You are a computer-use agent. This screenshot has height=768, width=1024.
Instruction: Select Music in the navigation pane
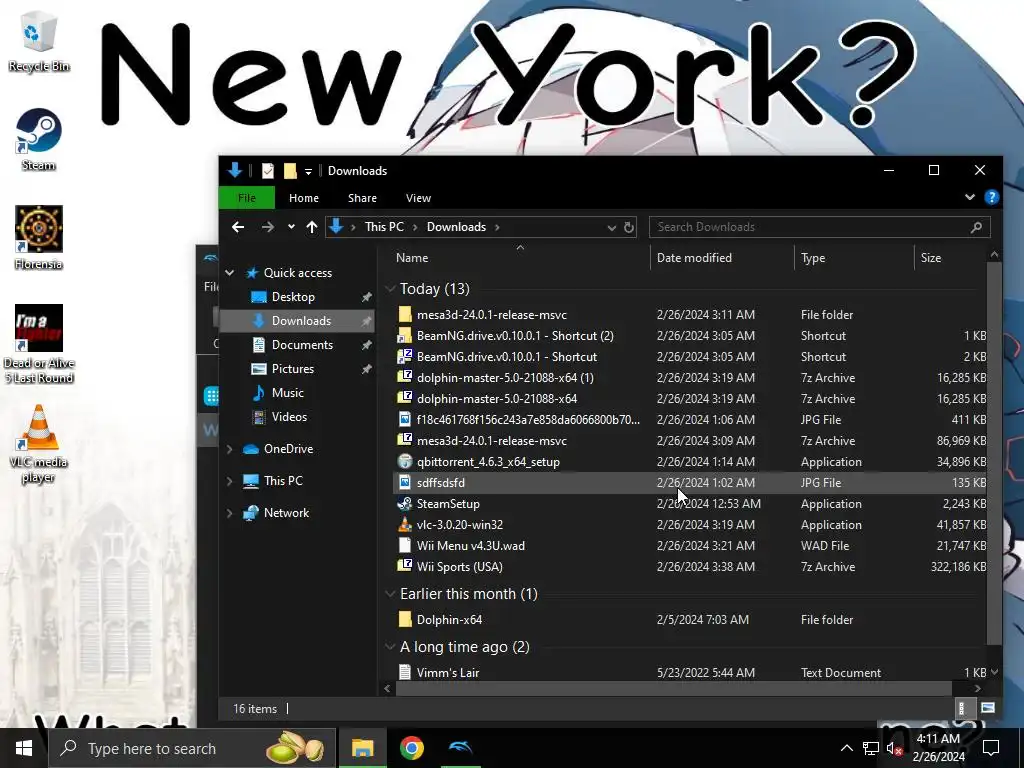click(287, 393)
